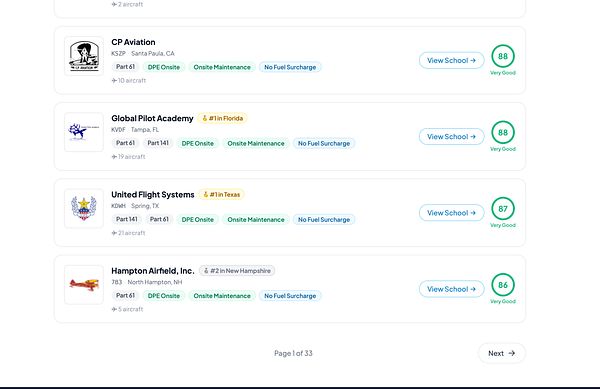Click Global Pilot Academy school name
Screen dimensions: 600x389
coord(152,118)
